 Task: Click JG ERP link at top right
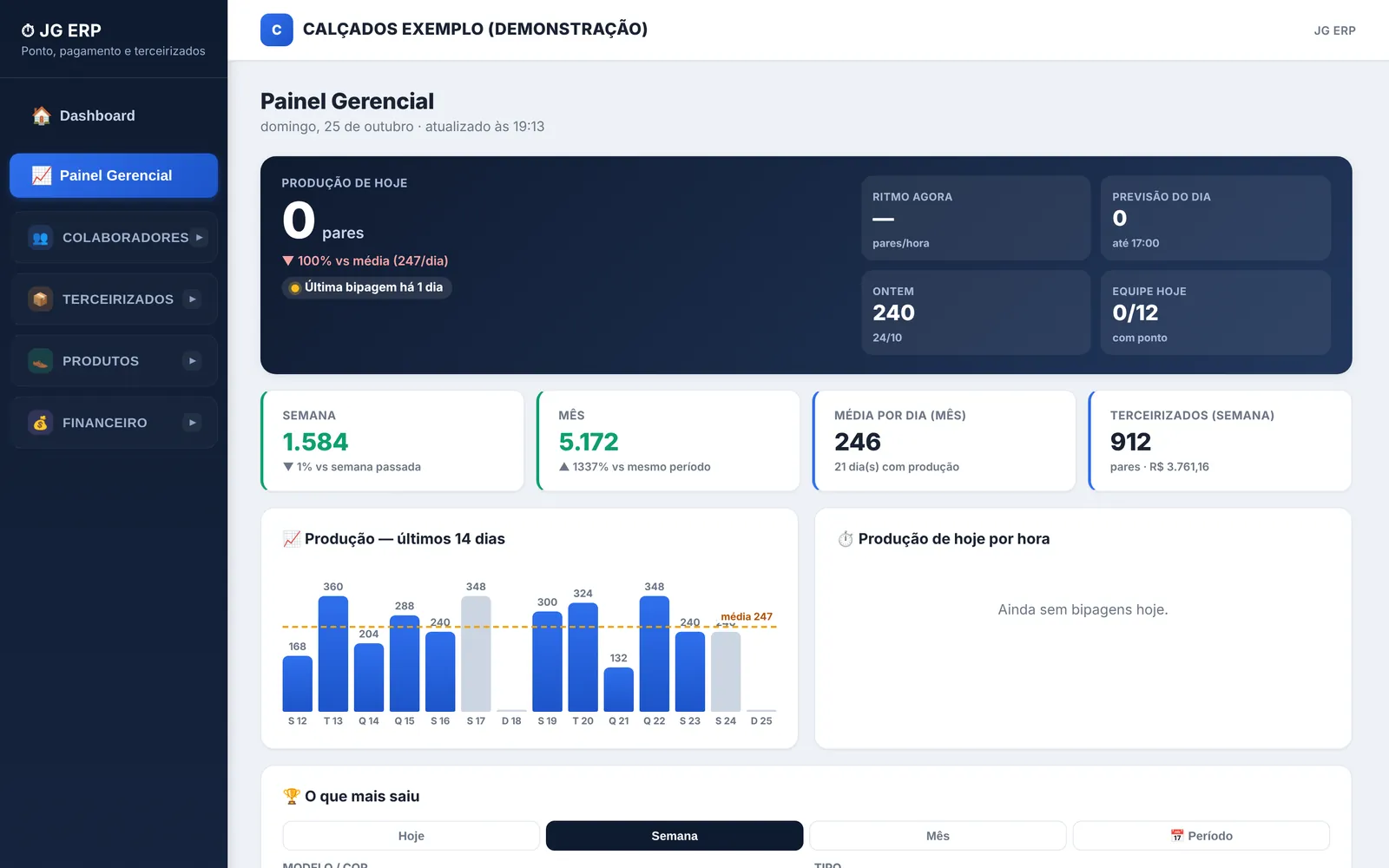(x=1334, y=30)
